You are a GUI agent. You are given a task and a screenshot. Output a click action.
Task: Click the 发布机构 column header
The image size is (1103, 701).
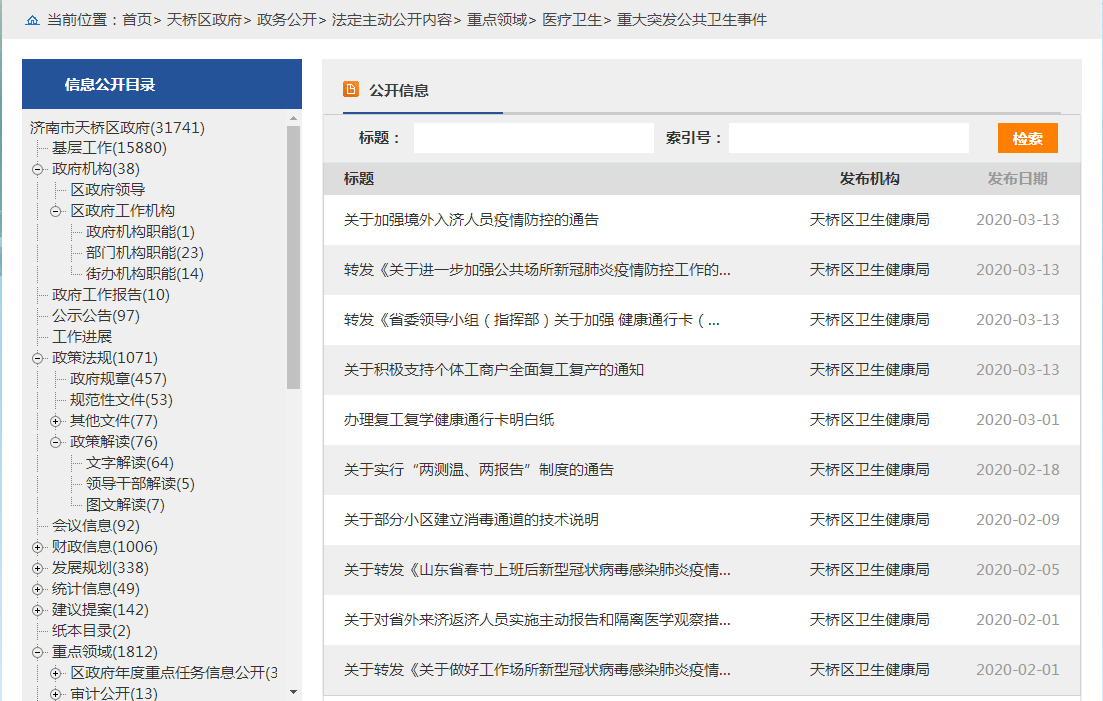pyautogui.click(x=869, y=179)
